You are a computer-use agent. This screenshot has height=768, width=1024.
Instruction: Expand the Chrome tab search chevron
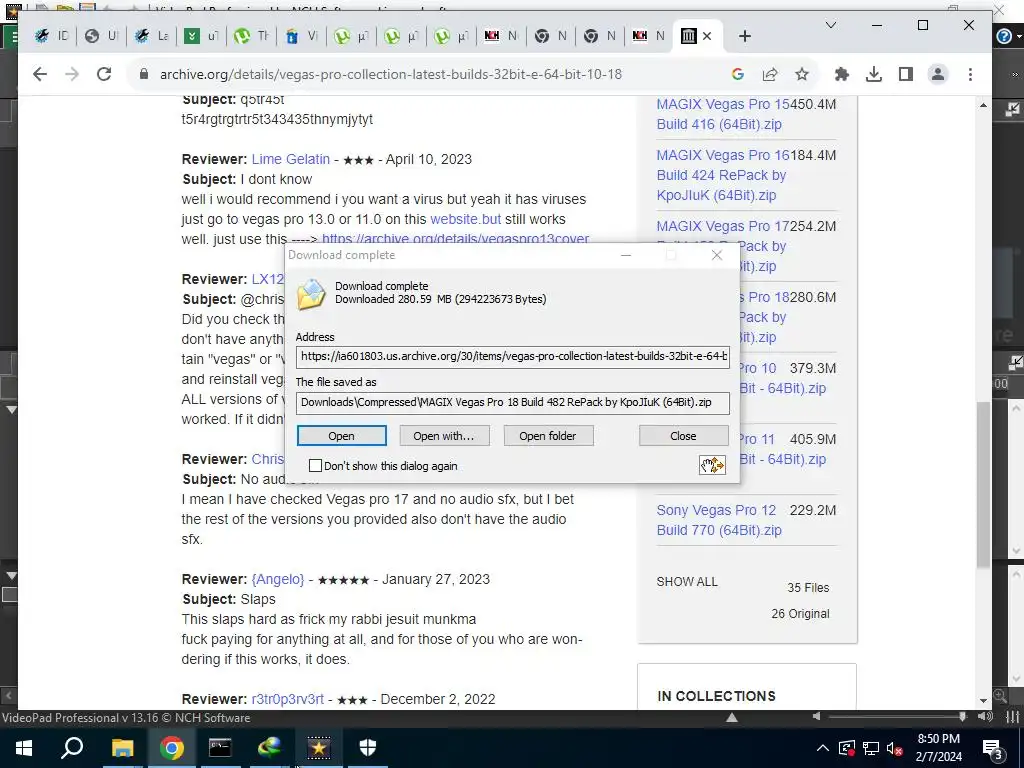click(x=831, y=25)
